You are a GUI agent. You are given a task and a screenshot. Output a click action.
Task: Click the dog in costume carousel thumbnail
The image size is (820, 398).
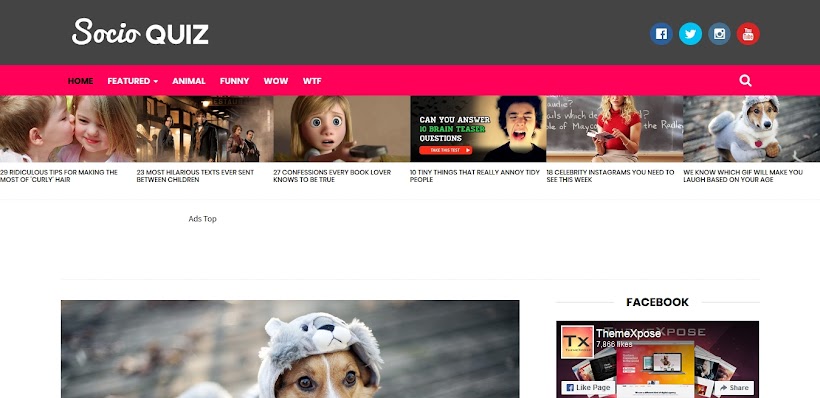[751, 129]
